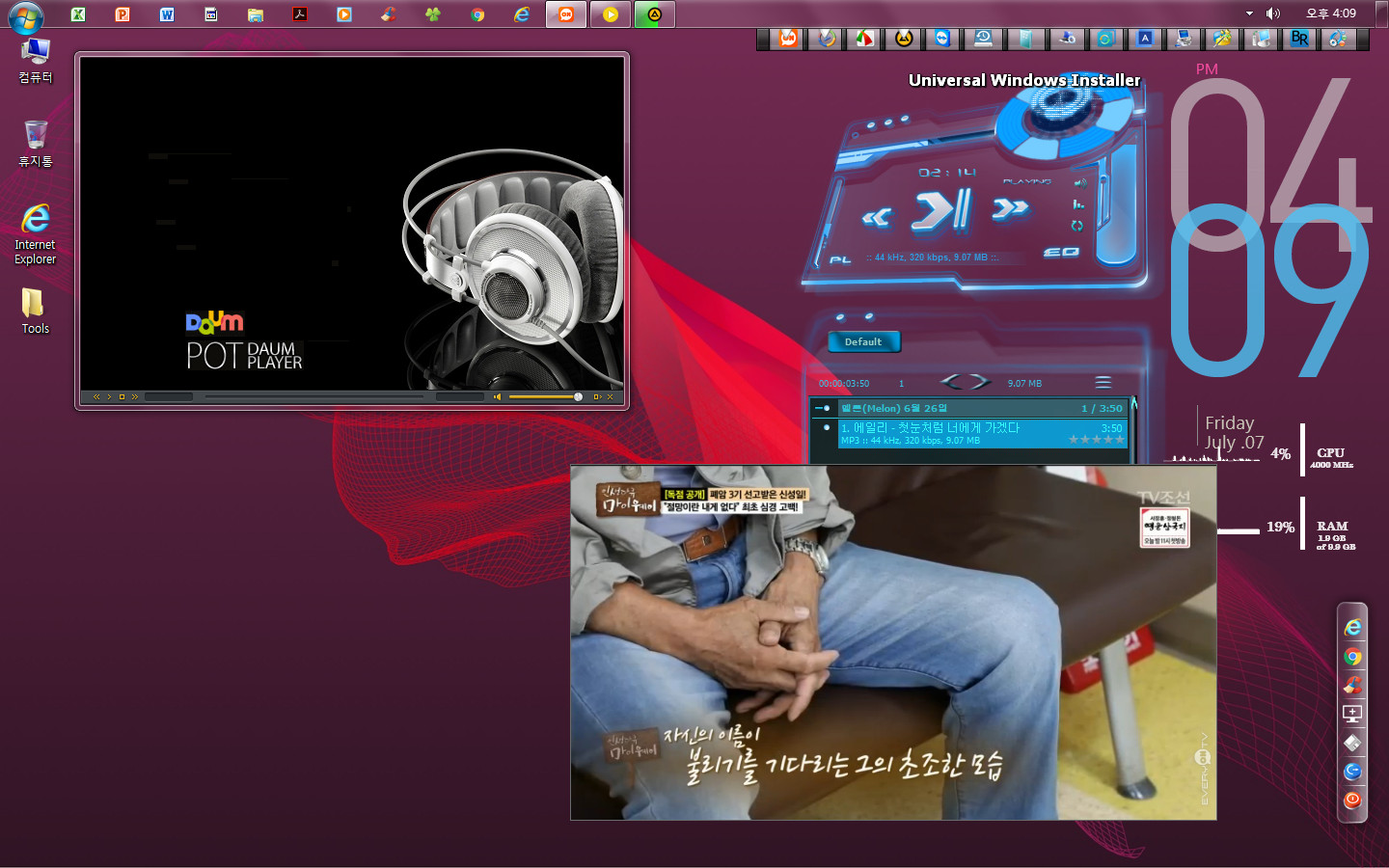Open Chrome in right side dock
1389x868 pixels.
[x=1353, y=657]
